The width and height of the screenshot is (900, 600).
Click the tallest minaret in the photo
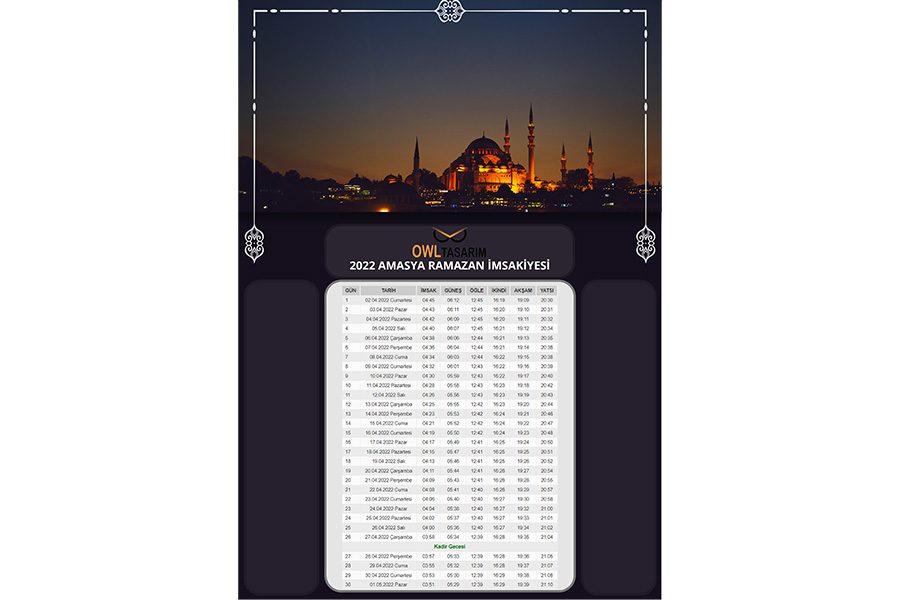coord(531,144)
